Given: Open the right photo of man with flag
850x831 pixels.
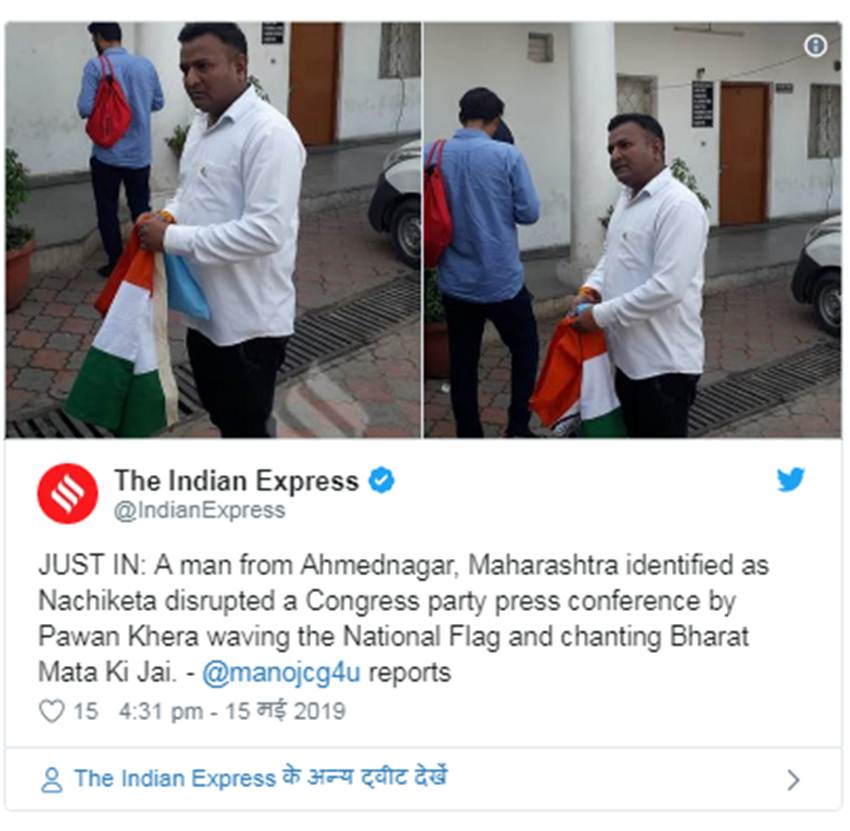Looking at the screenshot, I should point(632,230).
